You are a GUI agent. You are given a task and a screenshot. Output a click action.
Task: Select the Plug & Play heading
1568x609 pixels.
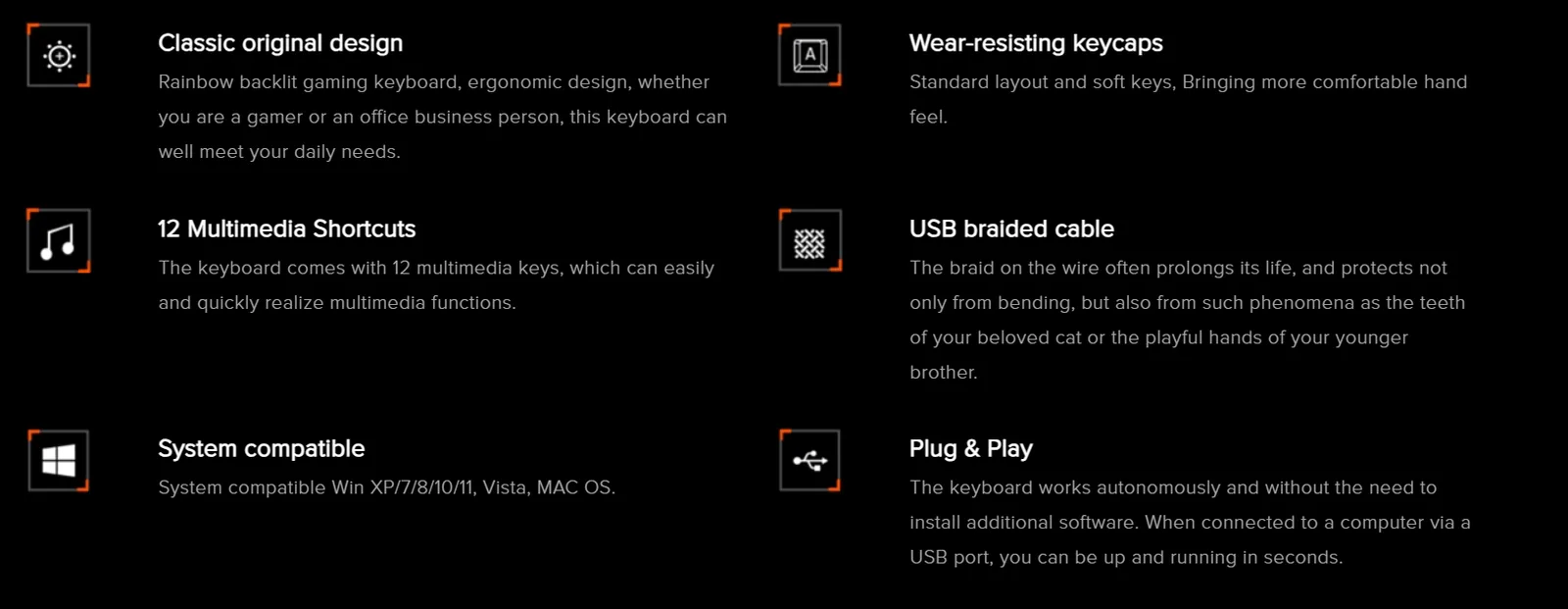(x=971, y=448)
